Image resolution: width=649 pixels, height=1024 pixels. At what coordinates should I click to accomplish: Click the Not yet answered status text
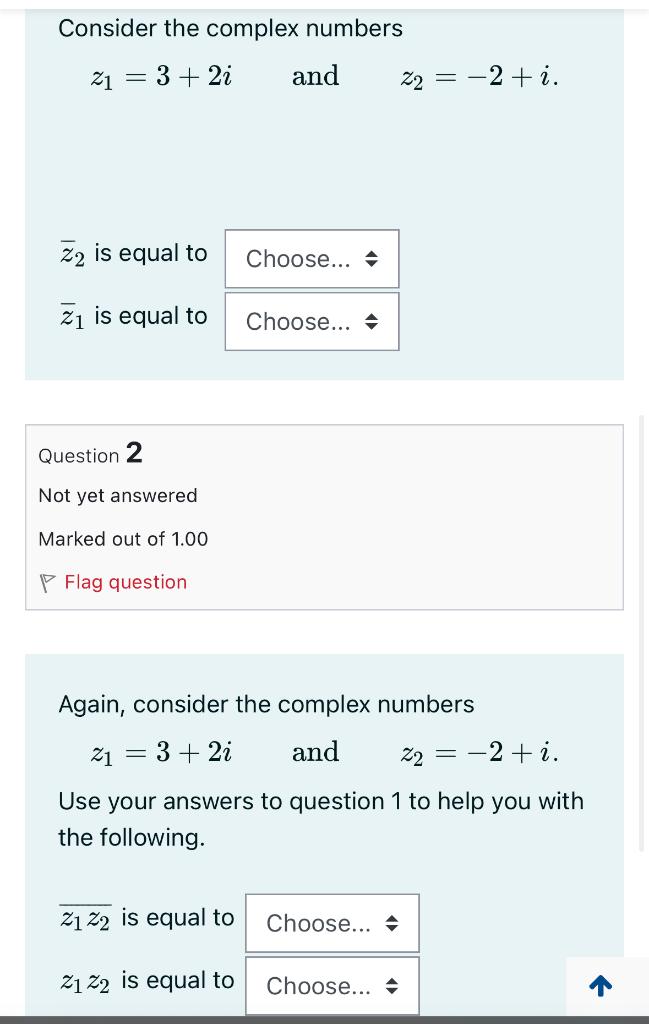click(x=117, y=495)
